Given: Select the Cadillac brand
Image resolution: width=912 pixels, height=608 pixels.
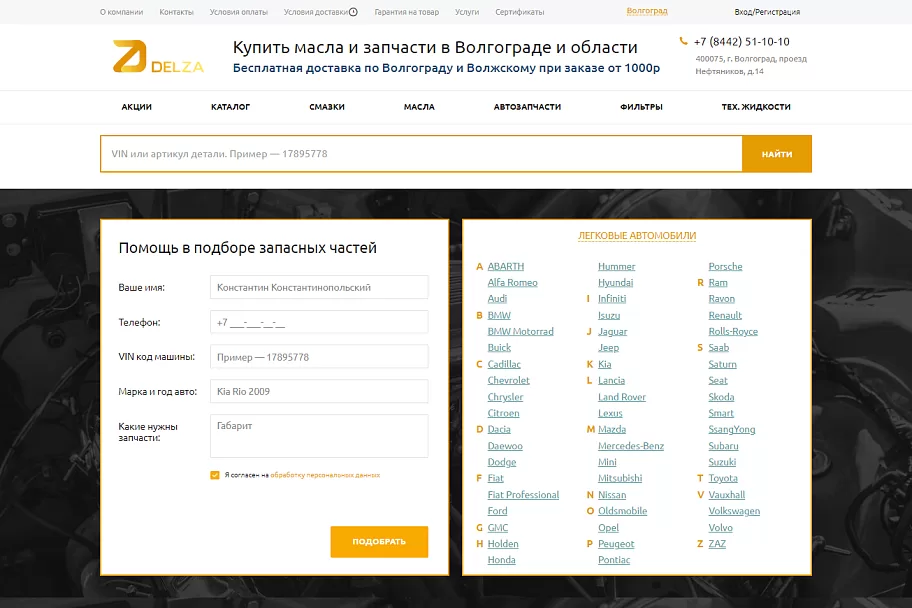Looking at the screenshot, I should (x=504, y=364).
